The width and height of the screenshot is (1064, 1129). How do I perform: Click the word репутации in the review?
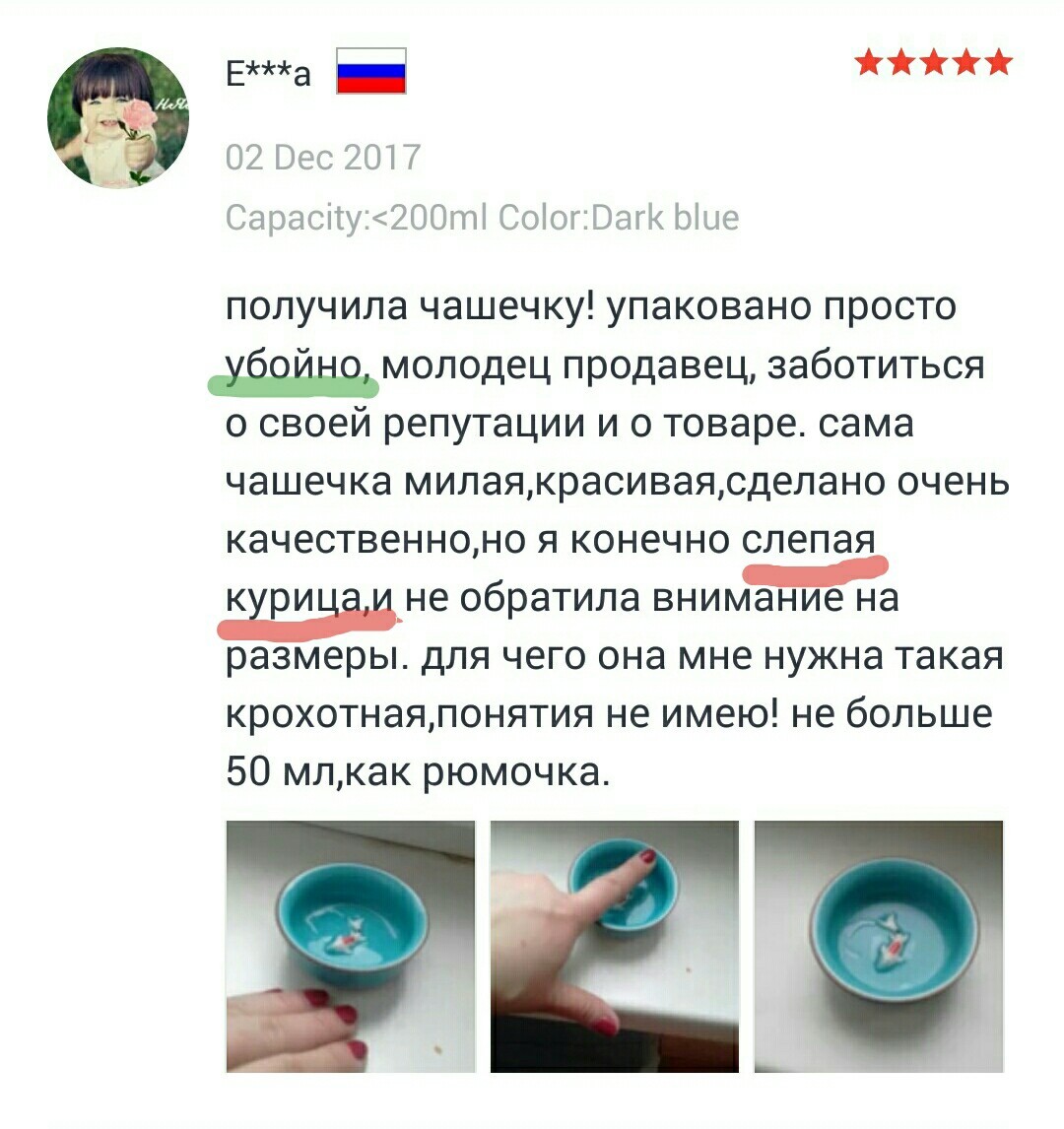(484, 425)
